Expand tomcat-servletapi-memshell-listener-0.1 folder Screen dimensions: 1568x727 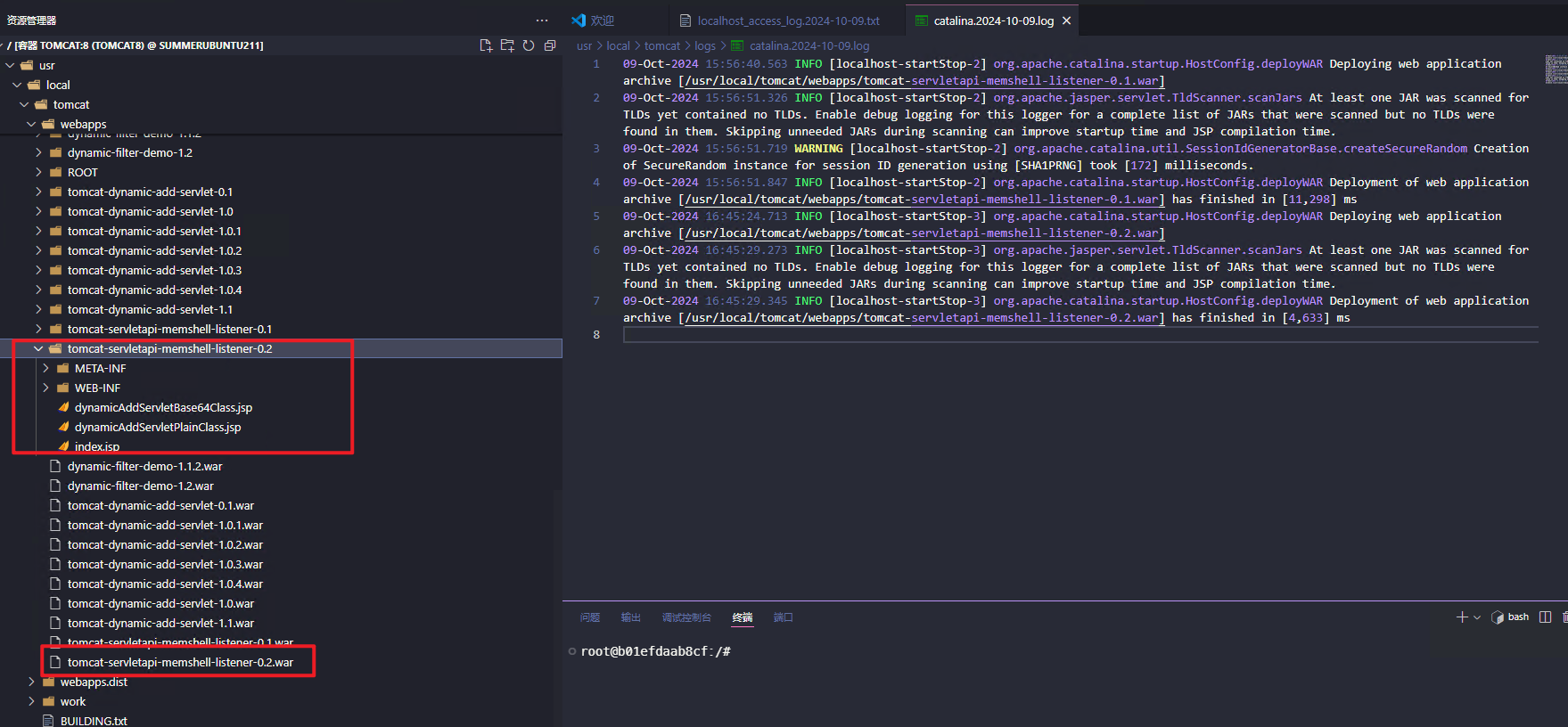click(39, 329)
